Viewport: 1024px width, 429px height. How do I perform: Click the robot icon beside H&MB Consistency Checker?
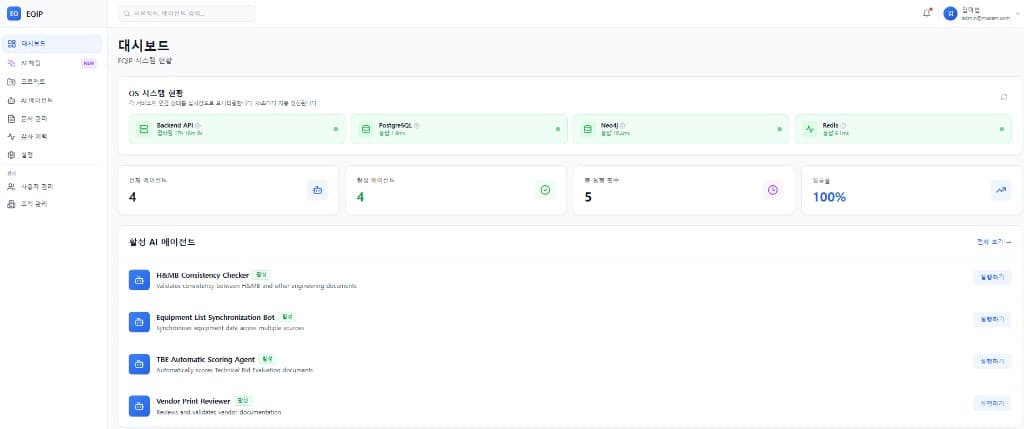pos(139,280)
